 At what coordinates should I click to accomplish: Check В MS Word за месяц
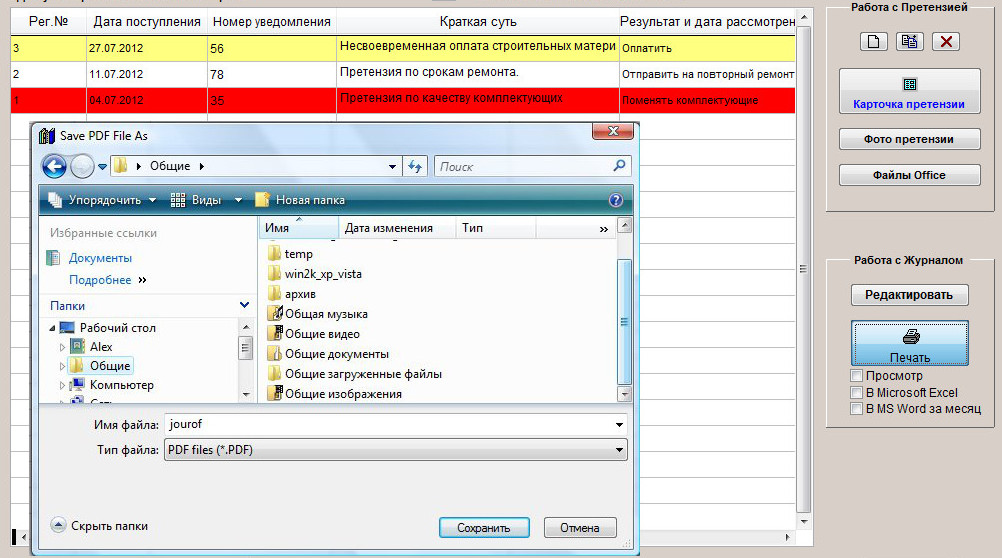pyautogui.click(x=857, y=408)
